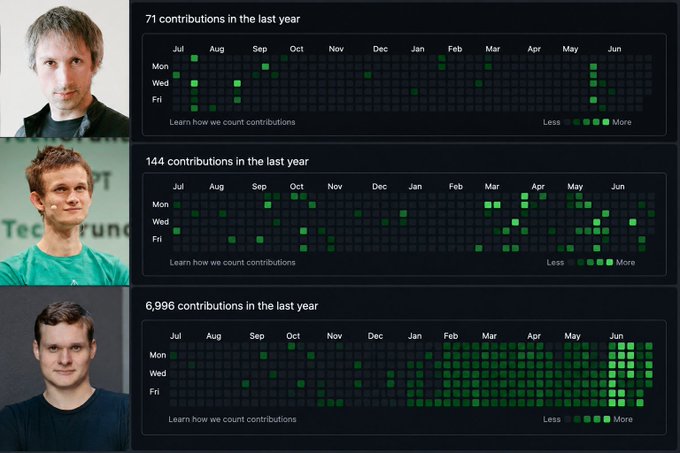Click the 'Mon' row label in 144-contributions graph
The image size is (680, 453).
160,204
